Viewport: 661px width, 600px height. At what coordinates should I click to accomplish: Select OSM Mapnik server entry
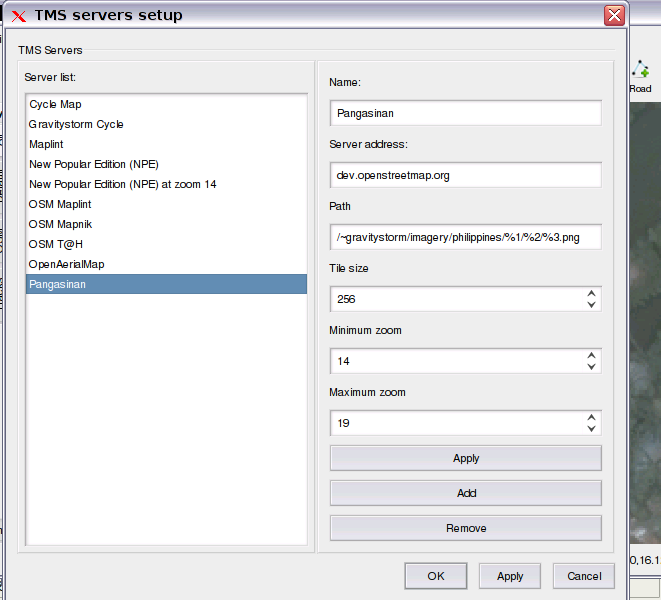(166, 224)
